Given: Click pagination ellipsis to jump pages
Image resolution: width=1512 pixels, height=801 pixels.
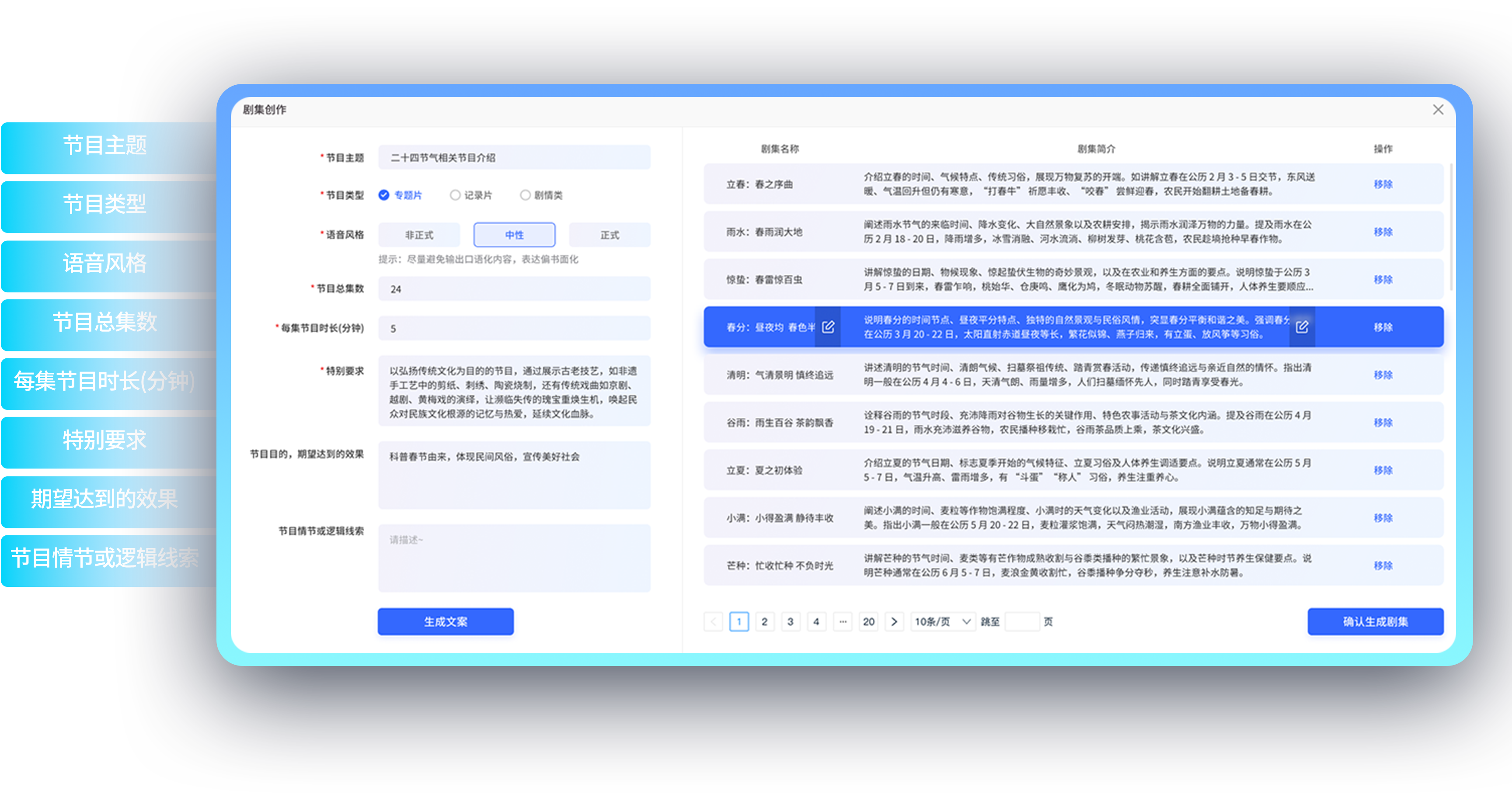Looking at the screenshot, I should pyautogui.click(x=842, y=621).
